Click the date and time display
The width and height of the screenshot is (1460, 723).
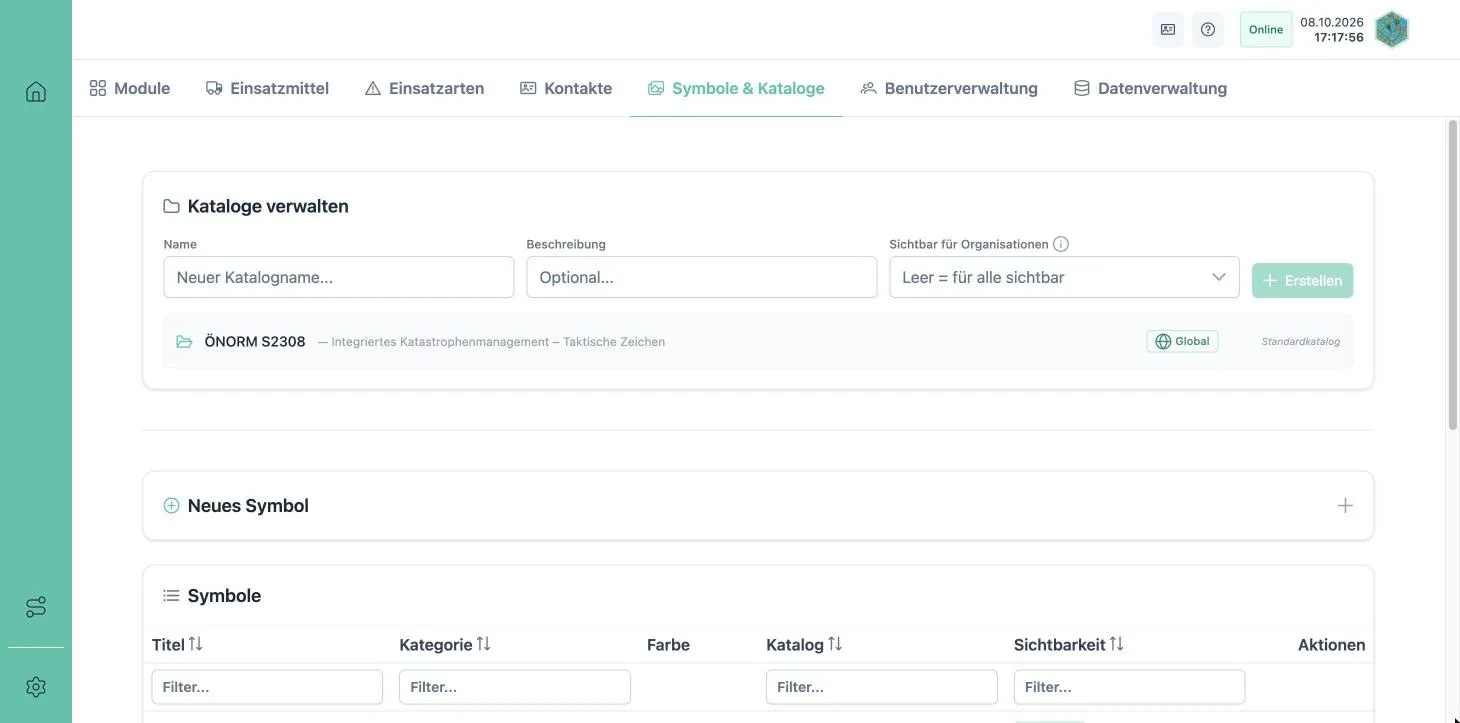1332,29
